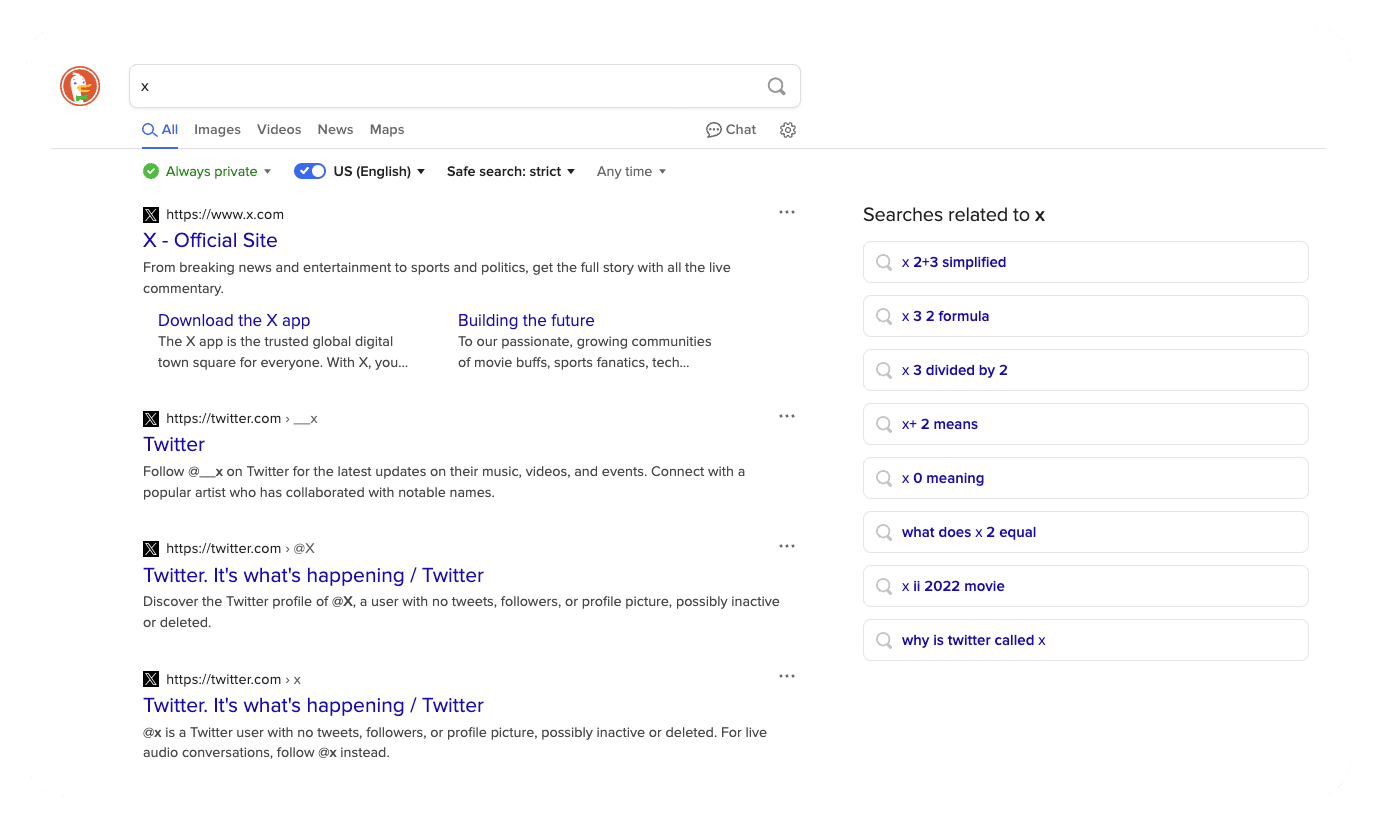
Task: Search related 'x 3 2 formula'
Action: [1085, 316]
